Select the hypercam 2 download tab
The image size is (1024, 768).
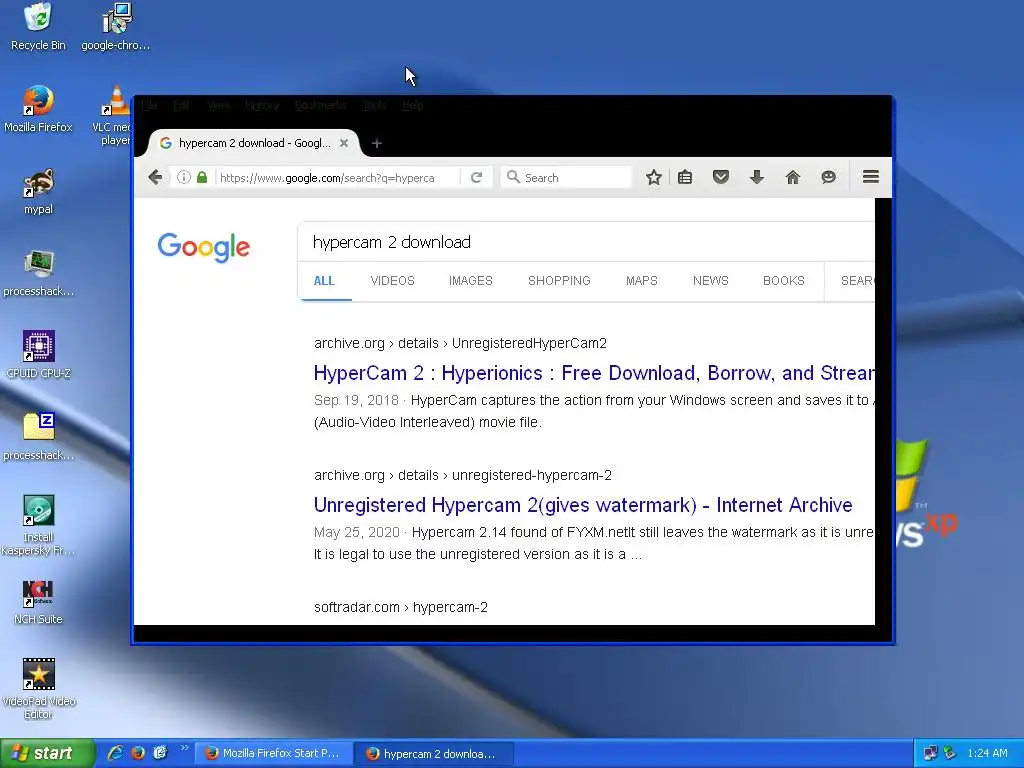click(253, 143)
